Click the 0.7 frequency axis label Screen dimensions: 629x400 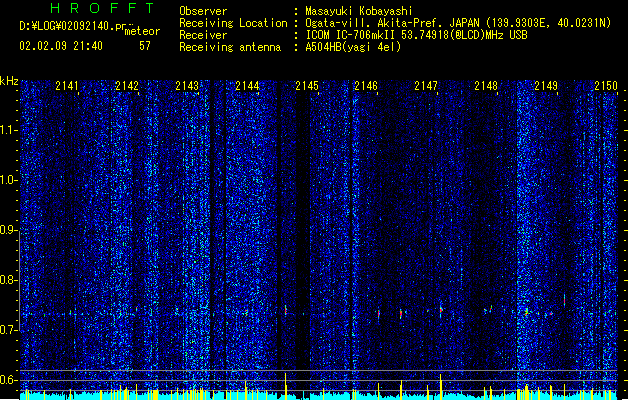pos(9,330)
